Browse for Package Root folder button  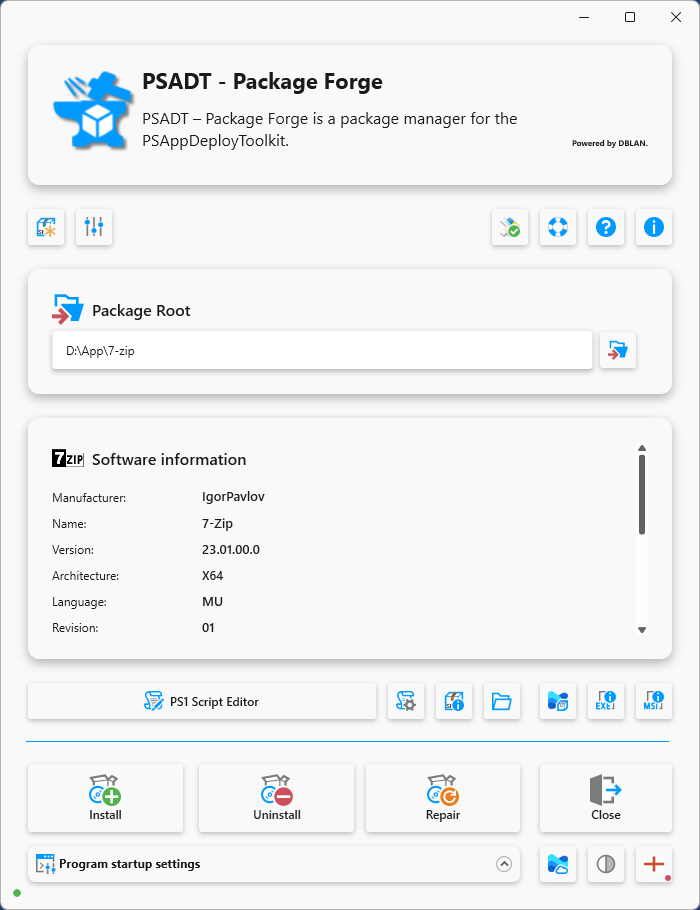[x=618, y=350]
